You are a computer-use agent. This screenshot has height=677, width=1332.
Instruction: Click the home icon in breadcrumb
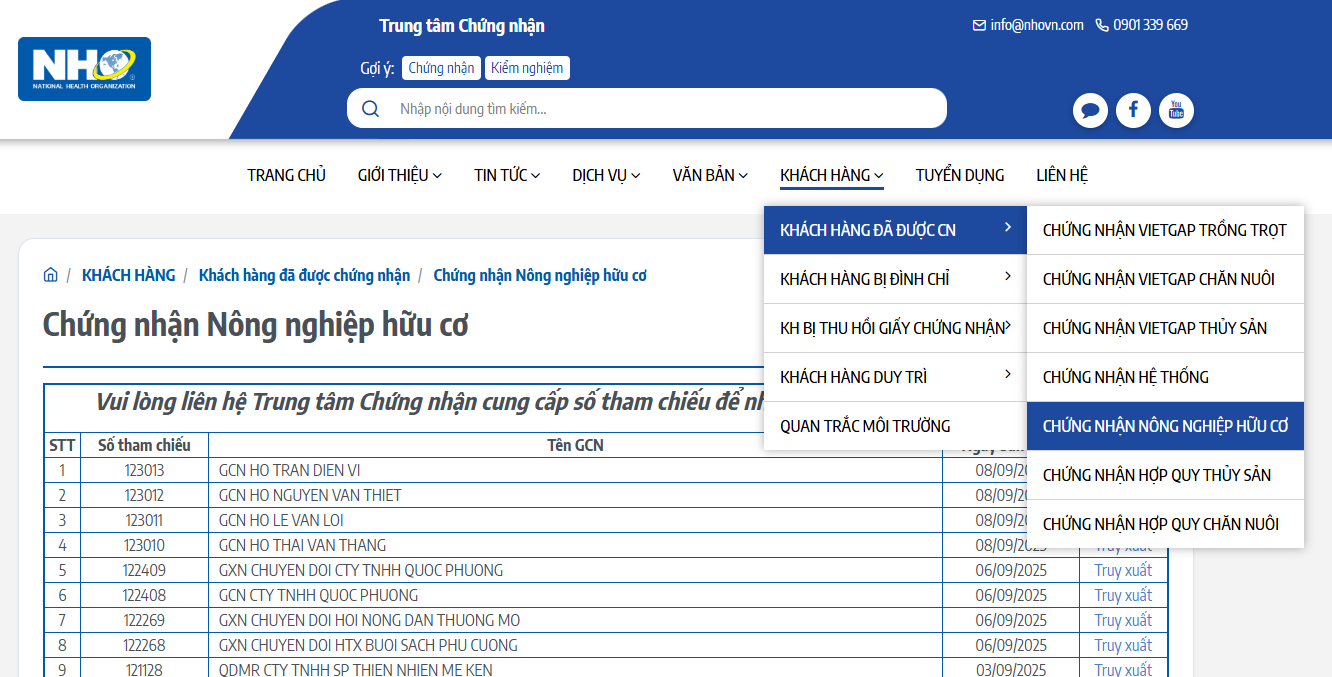tap(50, 275)
